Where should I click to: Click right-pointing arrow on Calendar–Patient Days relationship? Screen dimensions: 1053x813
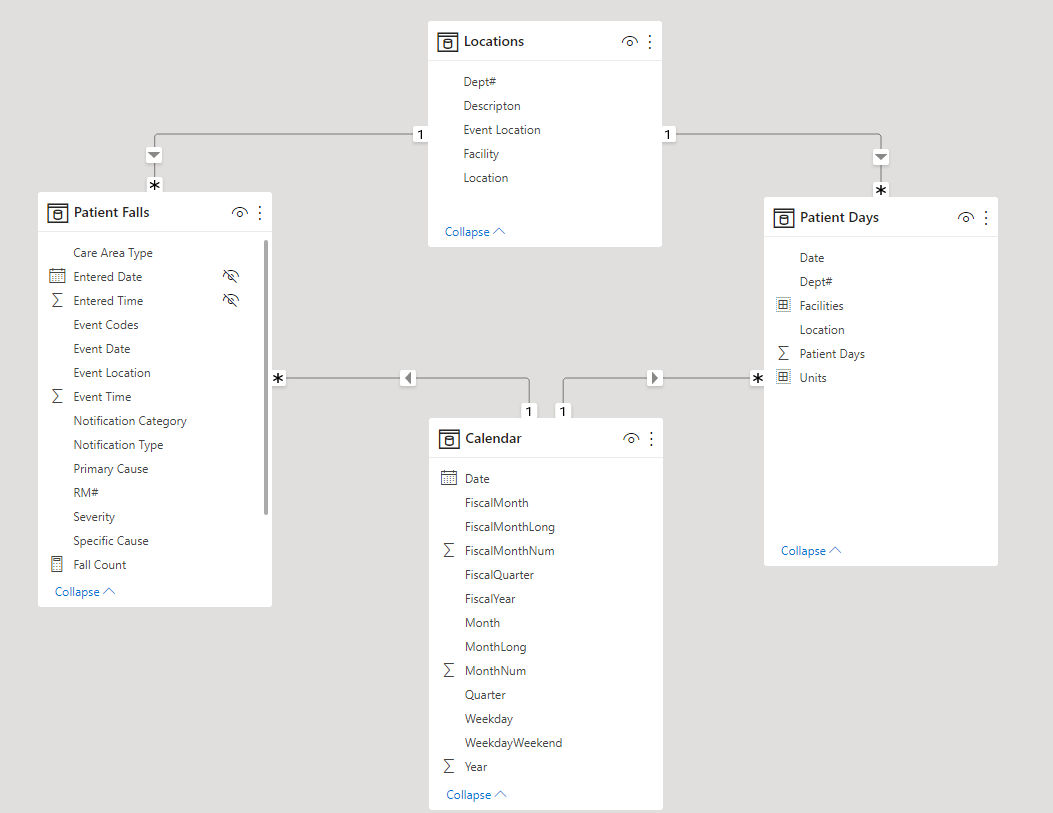(x=655, y=378)
